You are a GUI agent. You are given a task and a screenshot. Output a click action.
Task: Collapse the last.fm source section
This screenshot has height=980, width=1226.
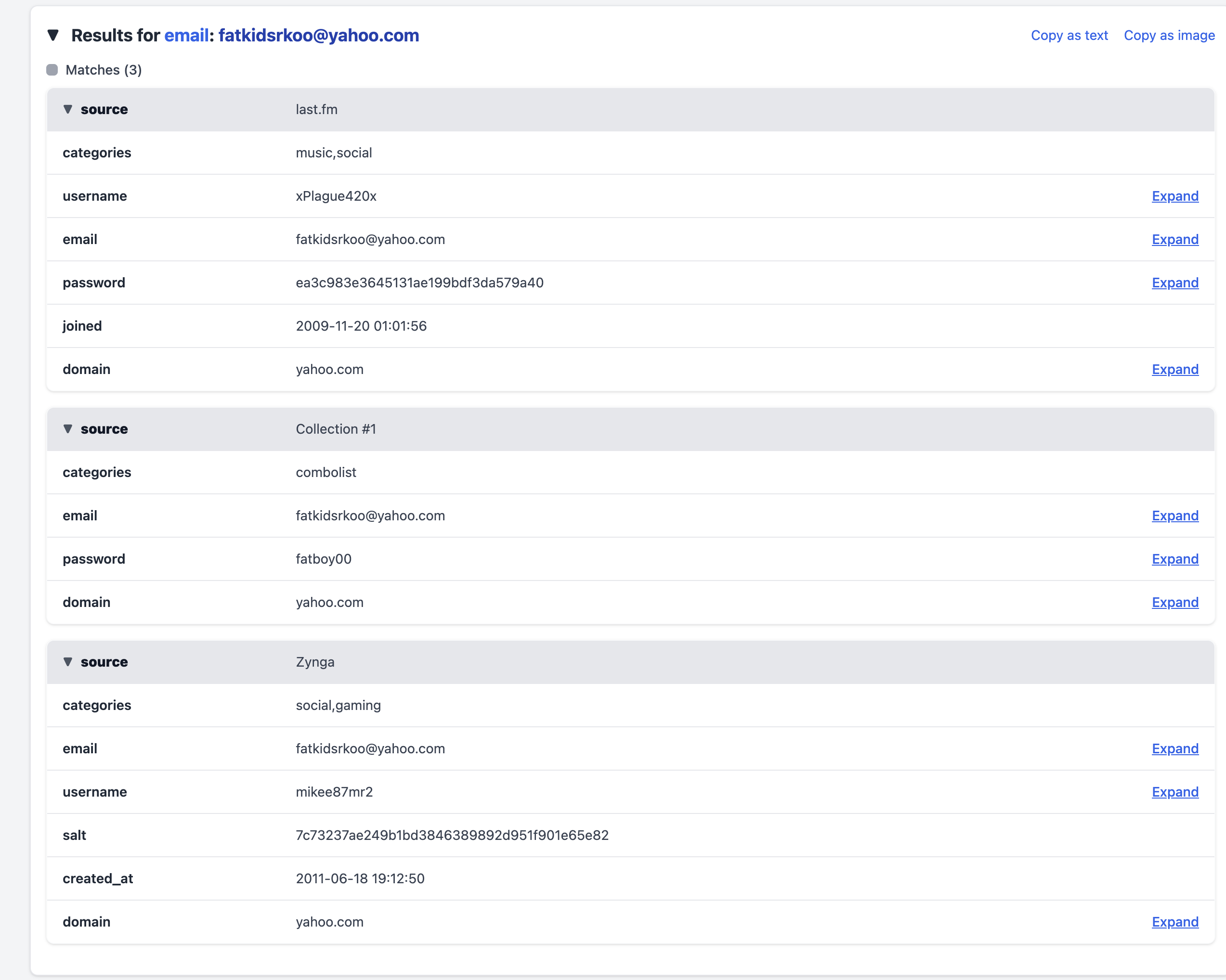tap(68, 109)
